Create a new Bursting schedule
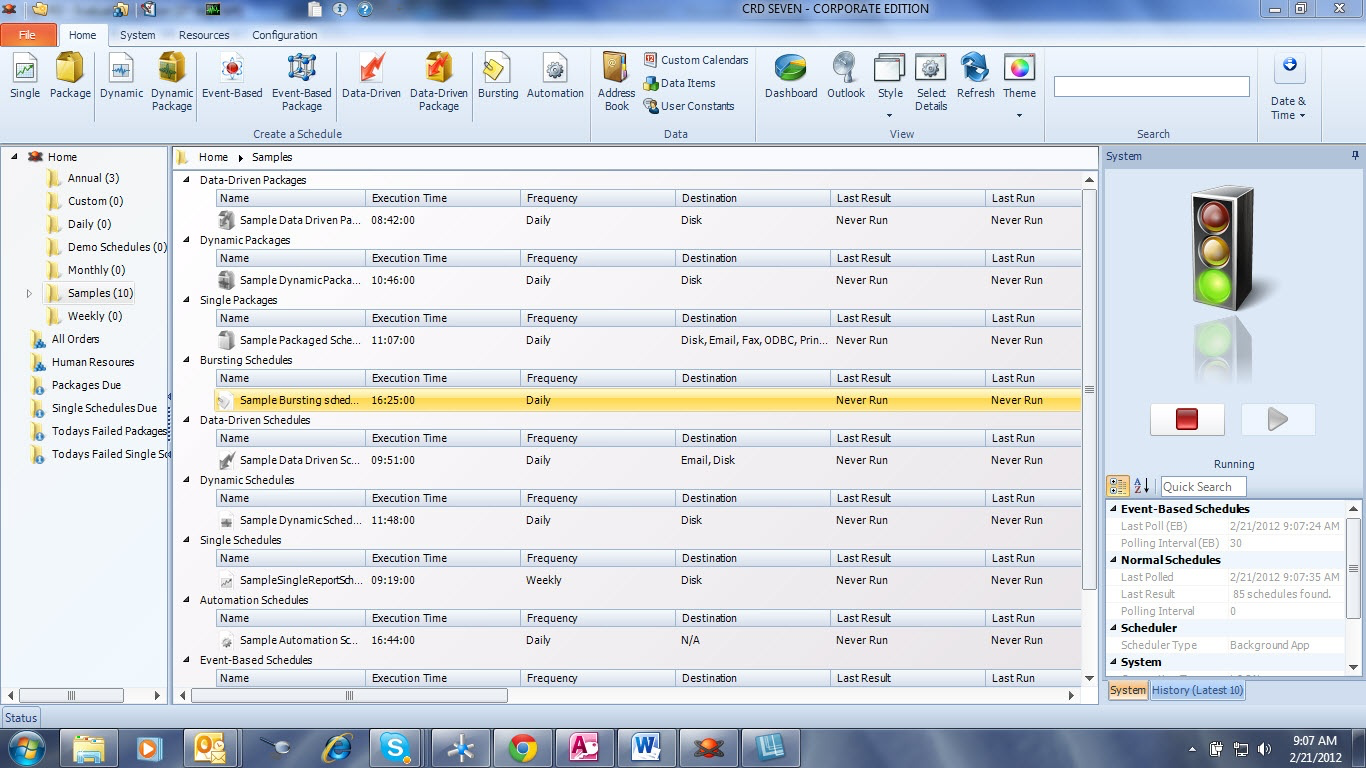The image size is (1366, 768). (x=497, y=80)
